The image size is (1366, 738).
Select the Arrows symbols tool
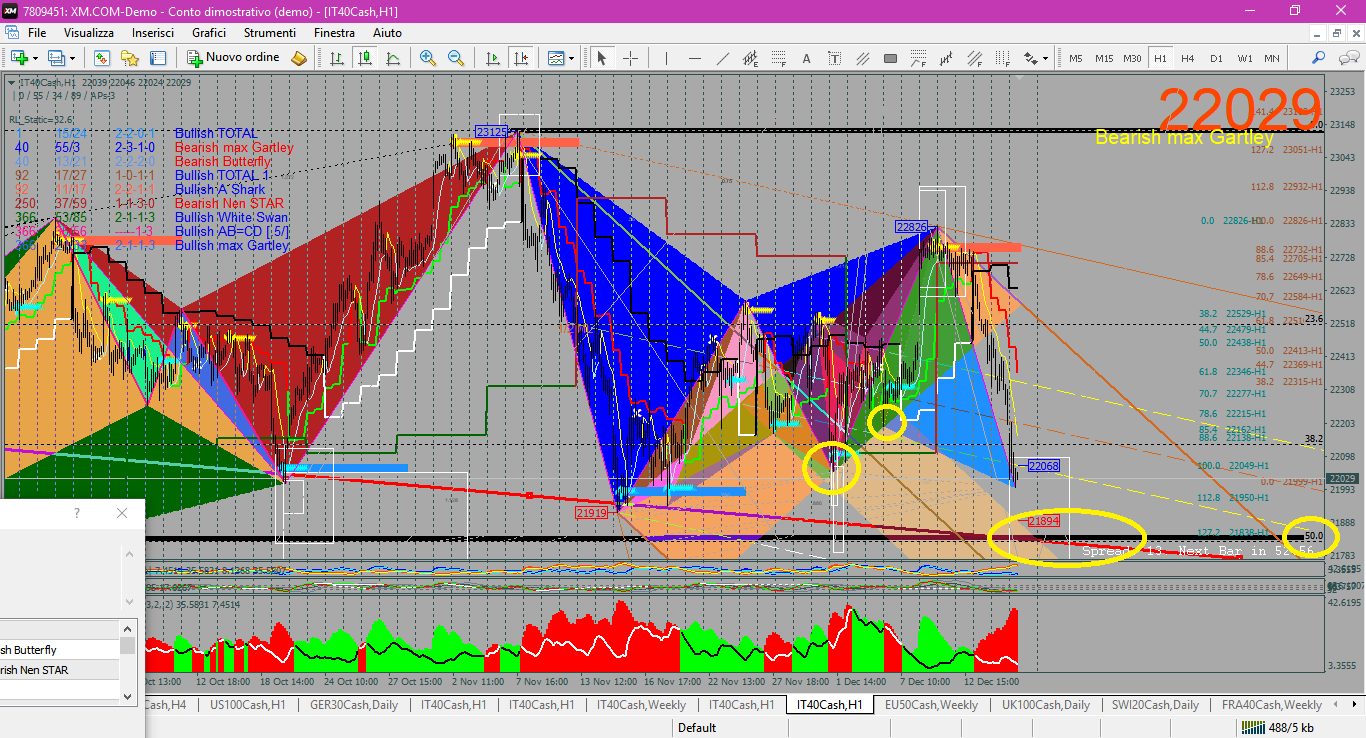pos(1030,58)
